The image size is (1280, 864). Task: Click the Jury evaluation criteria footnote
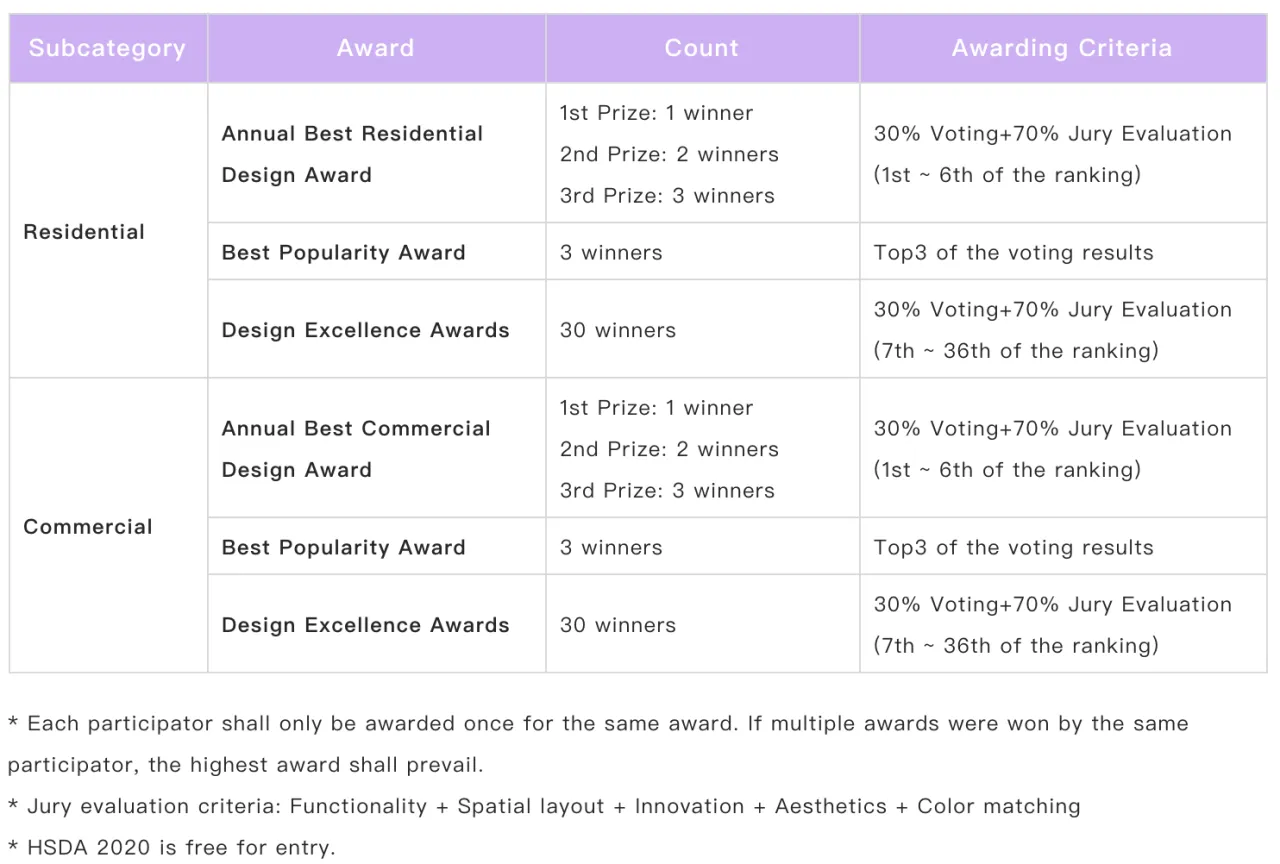click(x=544, y=806)
